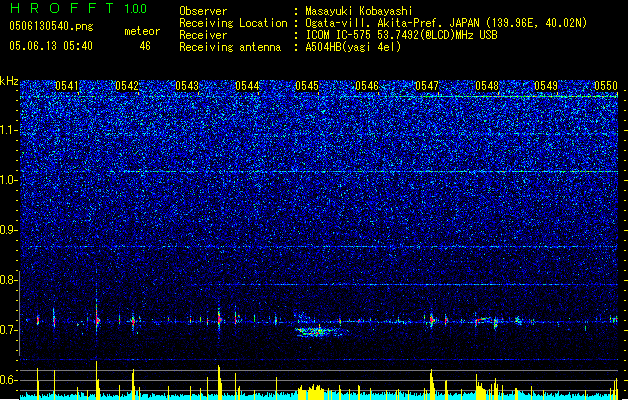
Task: Click the HROFFT 1.0.0 title text
Action: click(x=79, y=8)
